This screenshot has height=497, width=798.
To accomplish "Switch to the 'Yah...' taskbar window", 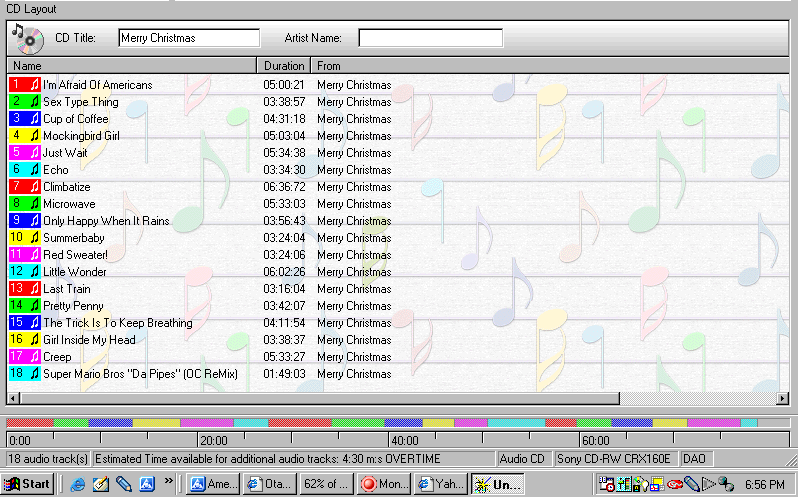I will [440, 484].
